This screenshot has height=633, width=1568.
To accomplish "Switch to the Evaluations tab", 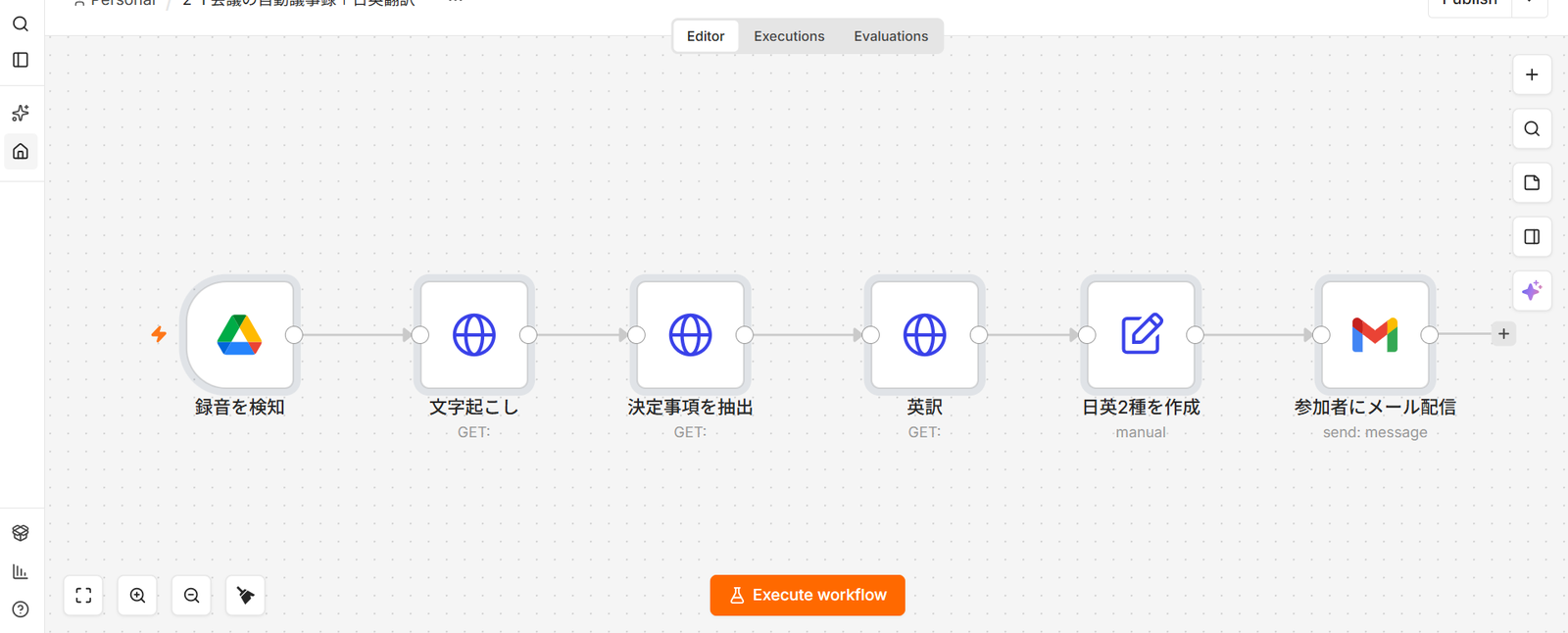I will click(891, 36).
